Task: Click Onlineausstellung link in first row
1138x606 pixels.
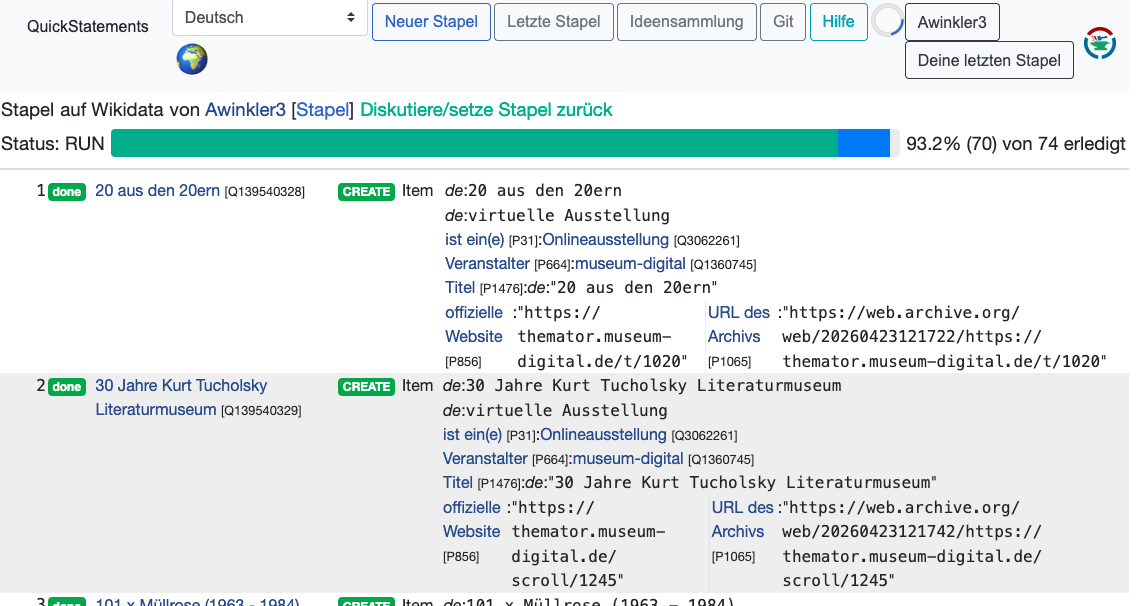Action: tap(605, 240)
